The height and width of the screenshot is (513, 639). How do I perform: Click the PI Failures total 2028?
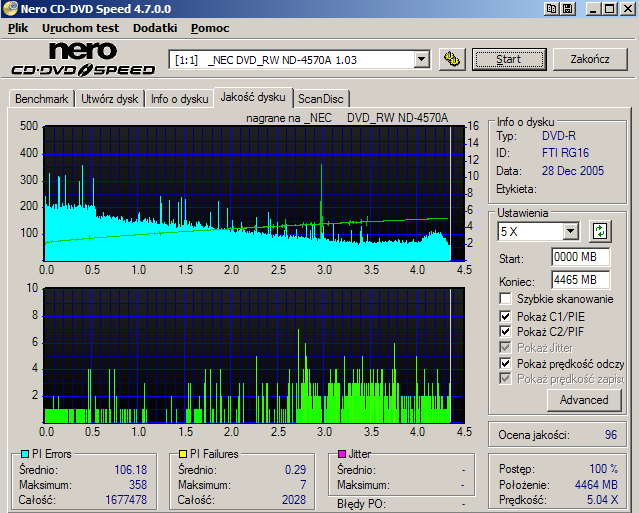pos(294,500)
